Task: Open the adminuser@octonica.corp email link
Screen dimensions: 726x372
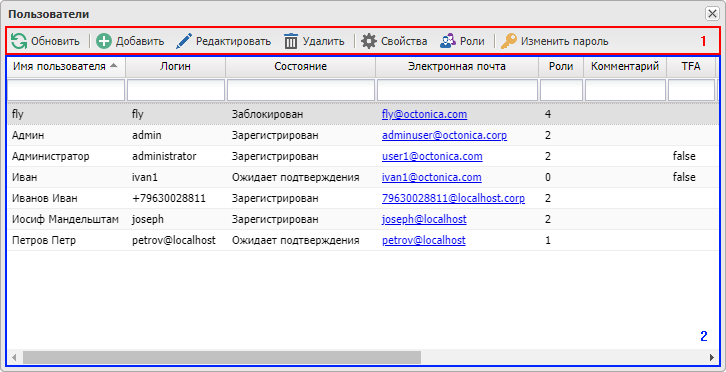Action: [444, 136]
